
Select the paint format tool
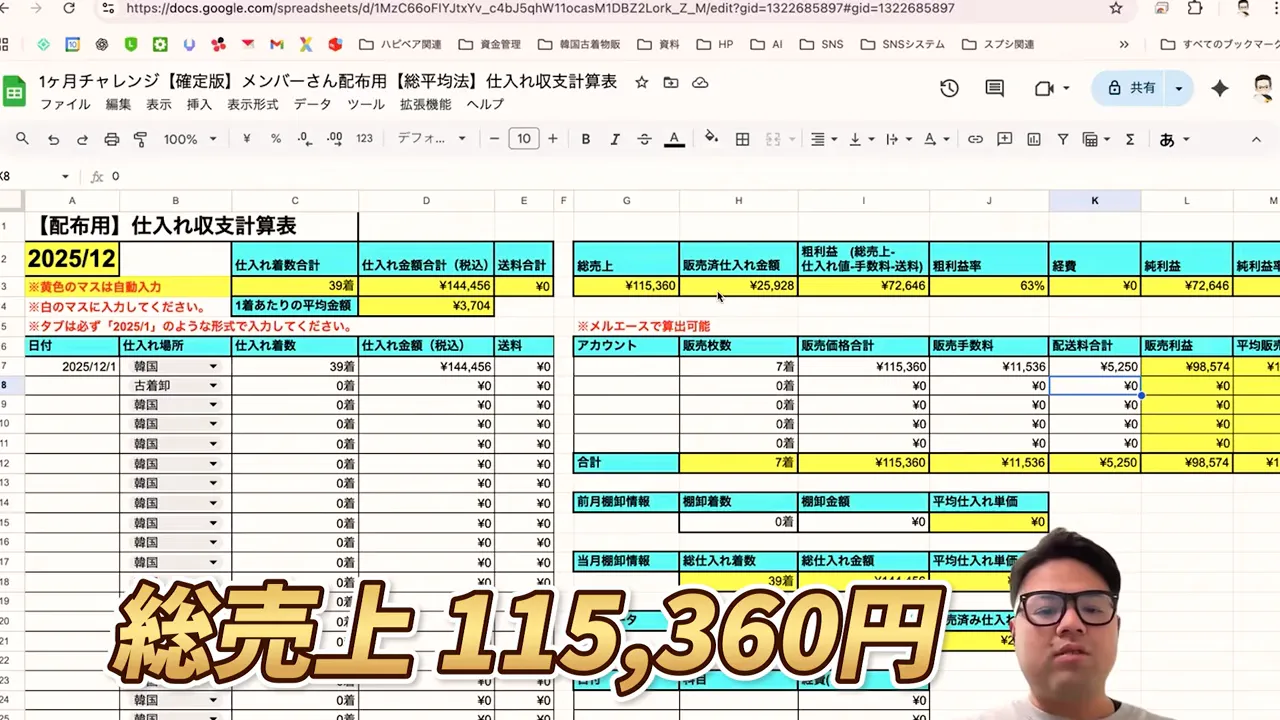[140, 139]
